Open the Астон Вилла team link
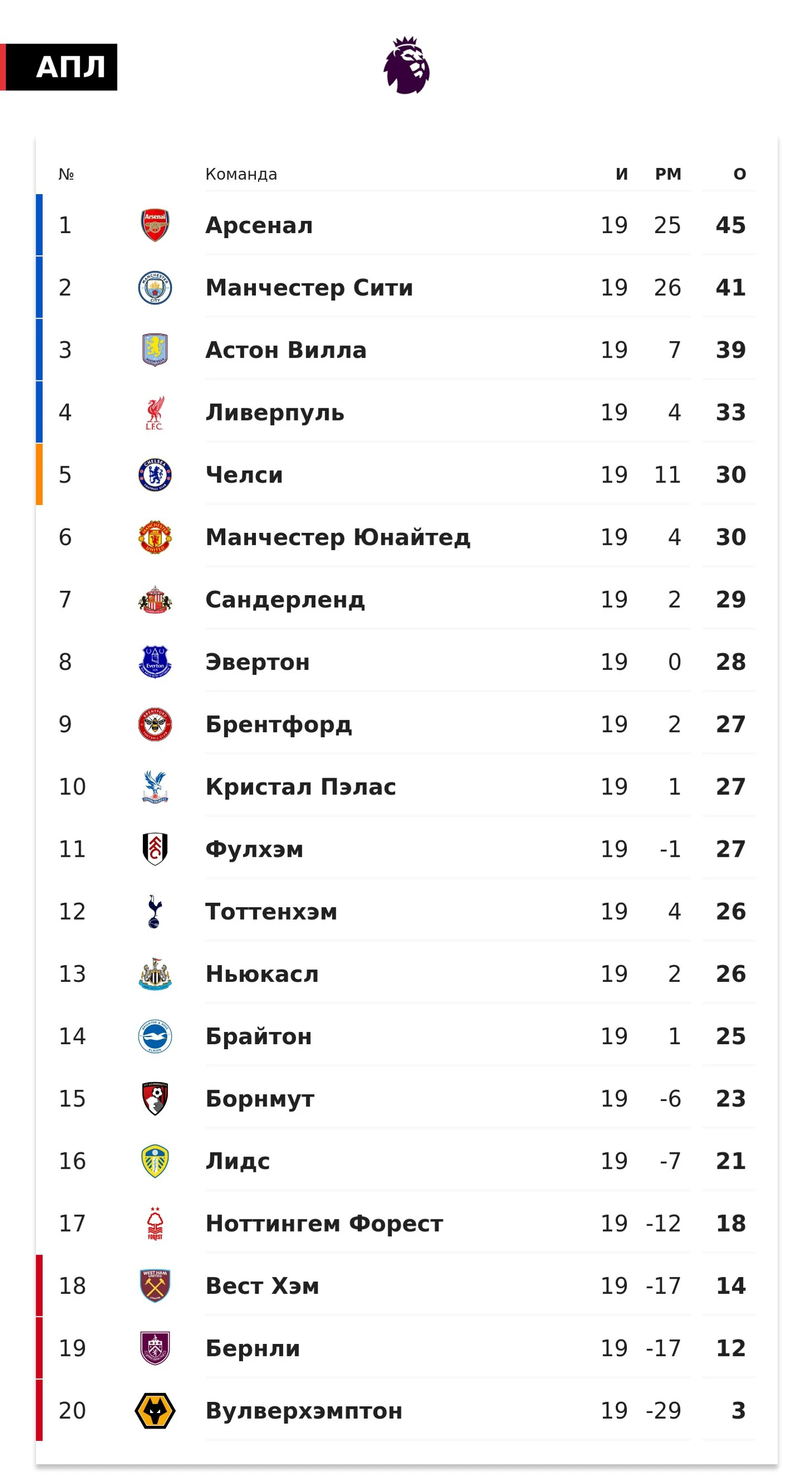The height and width of the screenshot is (1482, 812). 286,350
